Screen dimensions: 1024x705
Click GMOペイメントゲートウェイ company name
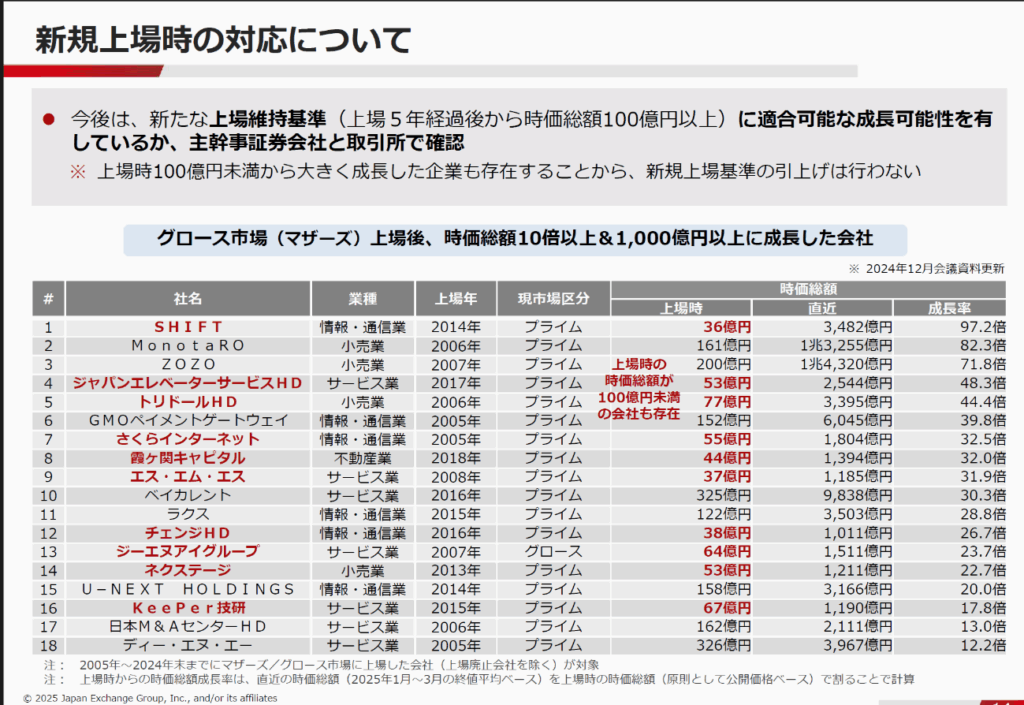point(189,420)
